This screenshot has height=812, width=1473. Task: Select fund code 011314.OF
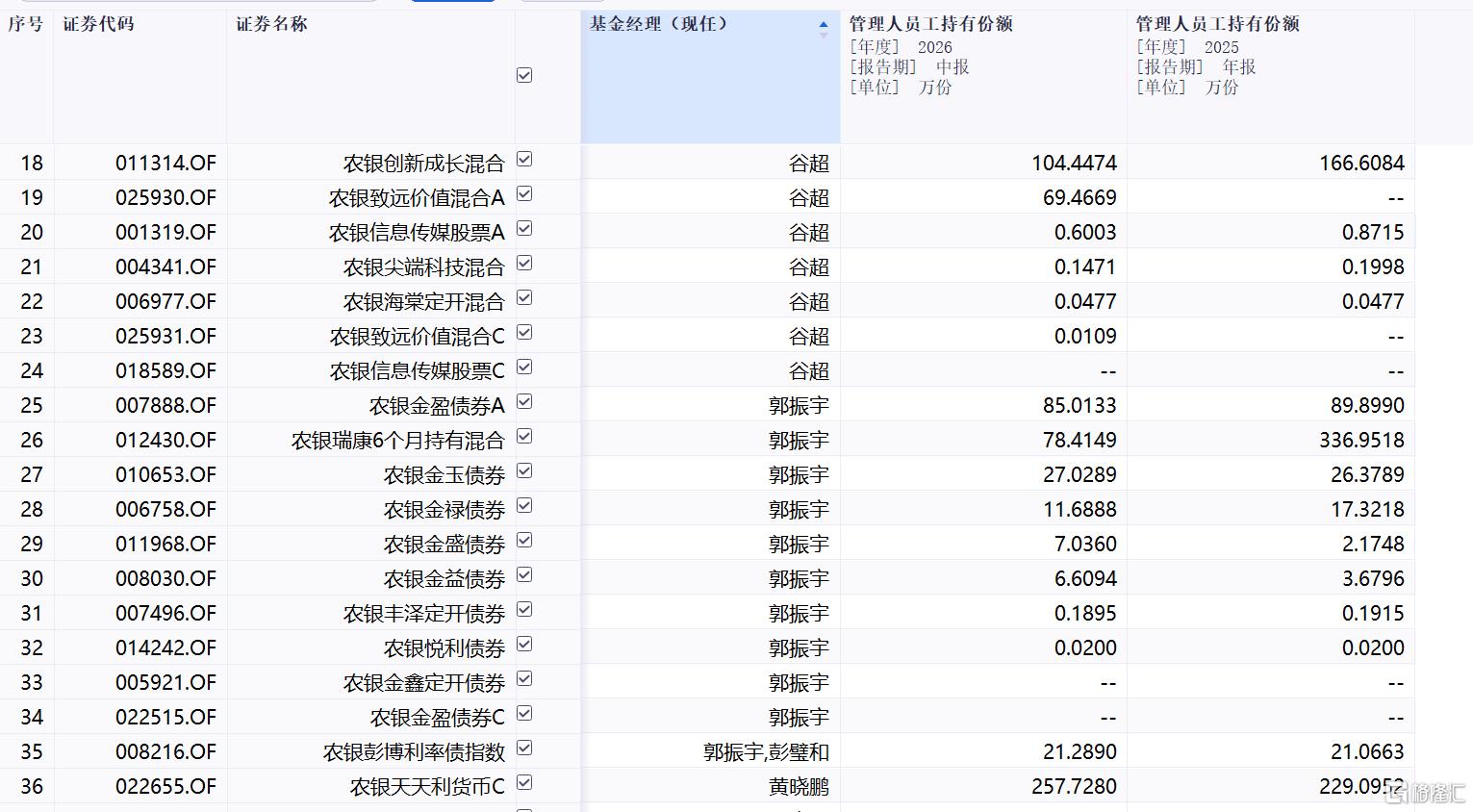point(165,164)
